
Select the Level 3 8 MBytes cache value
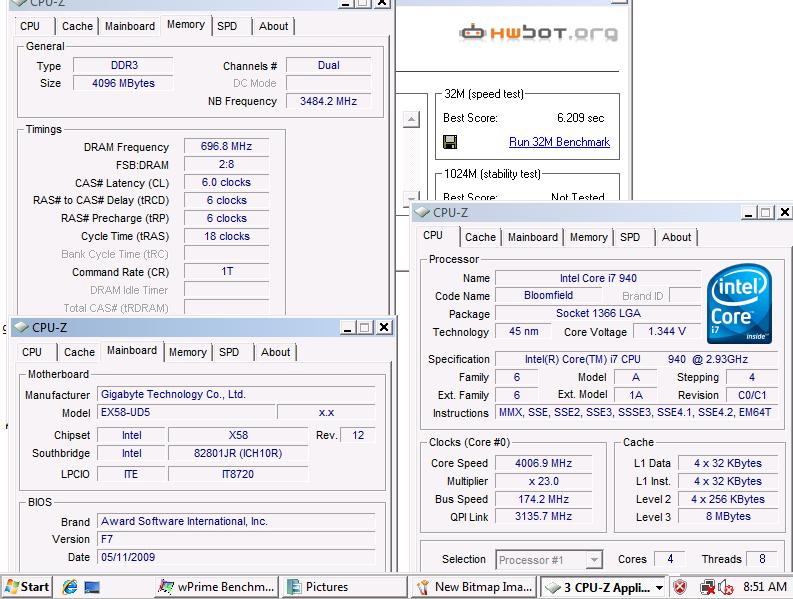pos(728,516)
